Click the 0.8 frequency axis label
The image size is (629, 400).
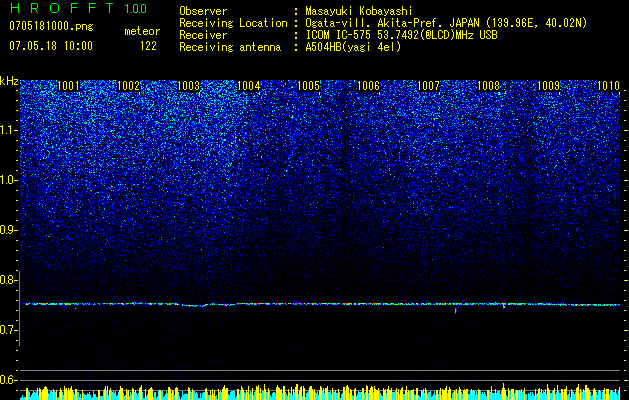coord(7,280)
